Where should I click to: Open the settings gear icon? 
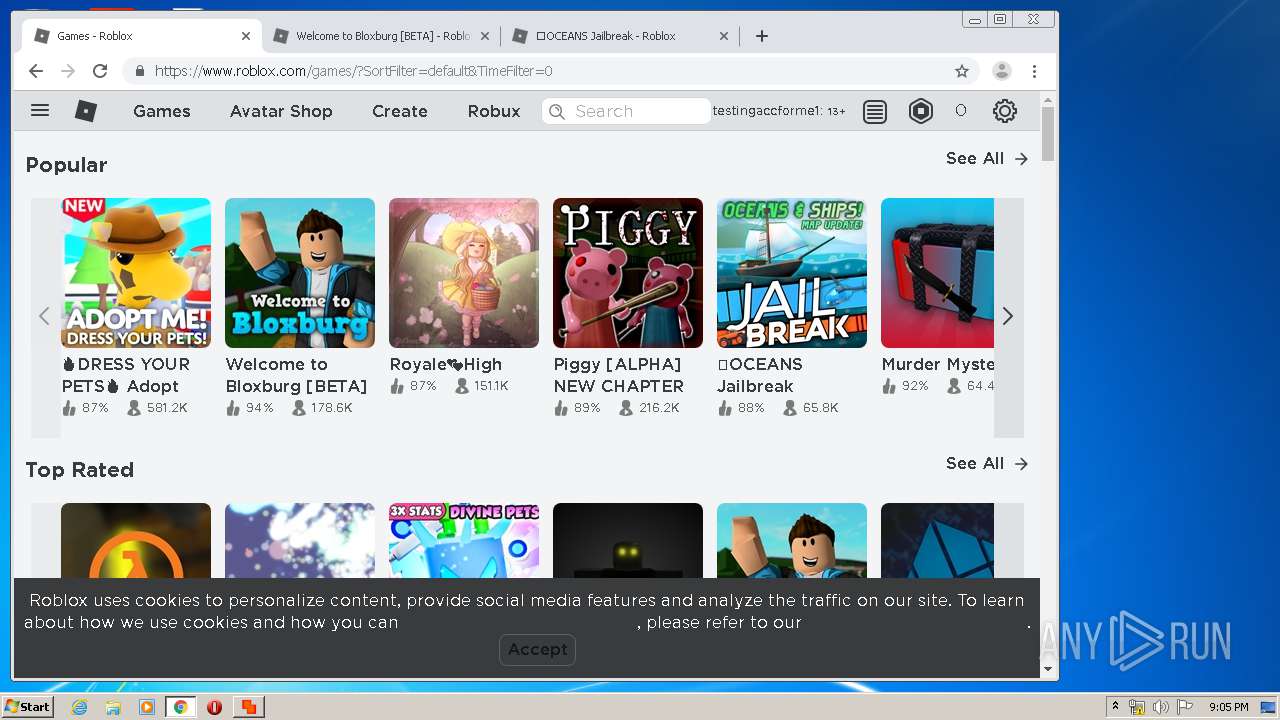pyautogui.click(x=1005, y=111)
